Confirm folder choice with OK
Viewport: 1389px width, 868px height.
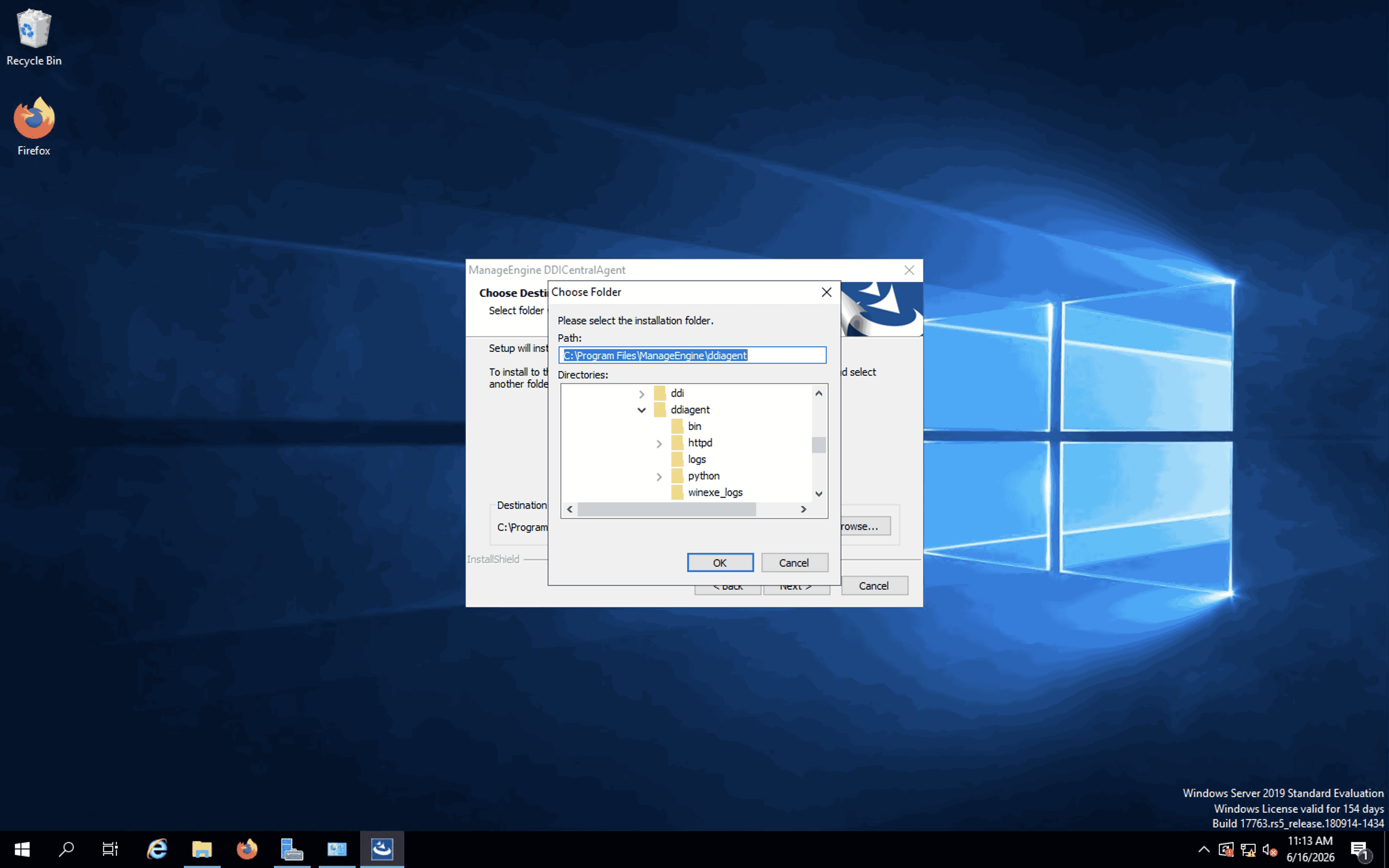click(720, 563)
